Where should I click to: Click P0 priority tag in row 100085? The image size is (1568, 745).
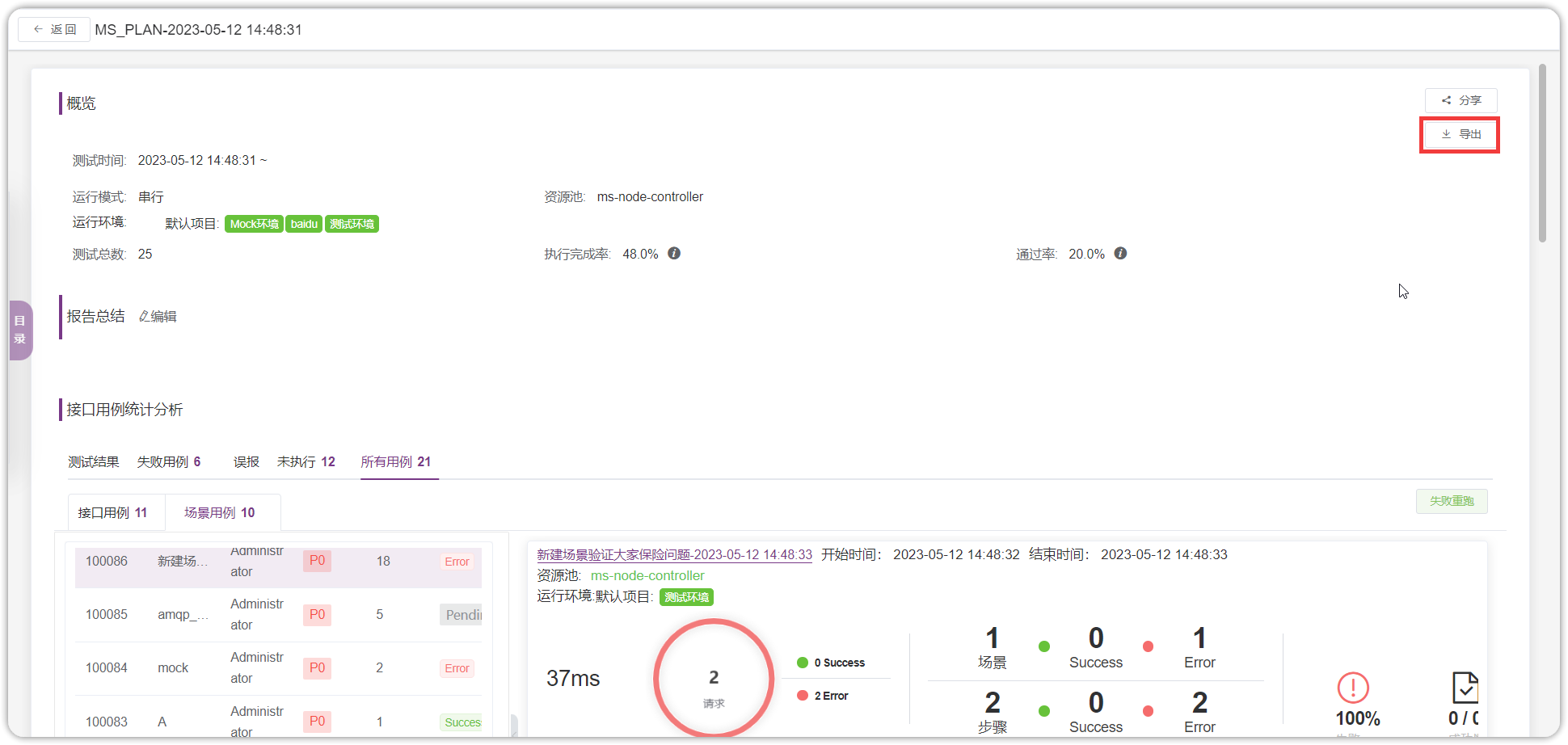(317, 615)
